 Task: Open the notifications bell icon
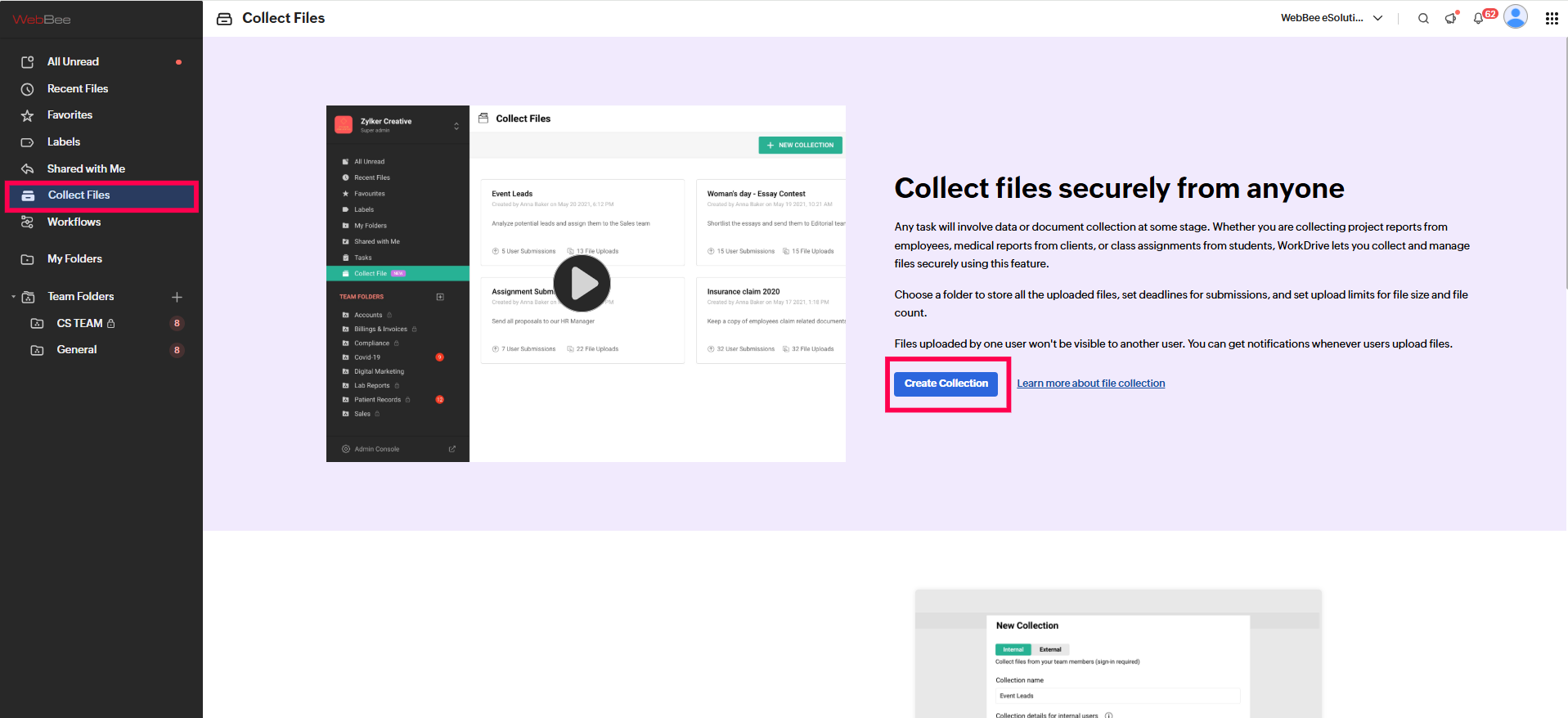[1479, 19]
